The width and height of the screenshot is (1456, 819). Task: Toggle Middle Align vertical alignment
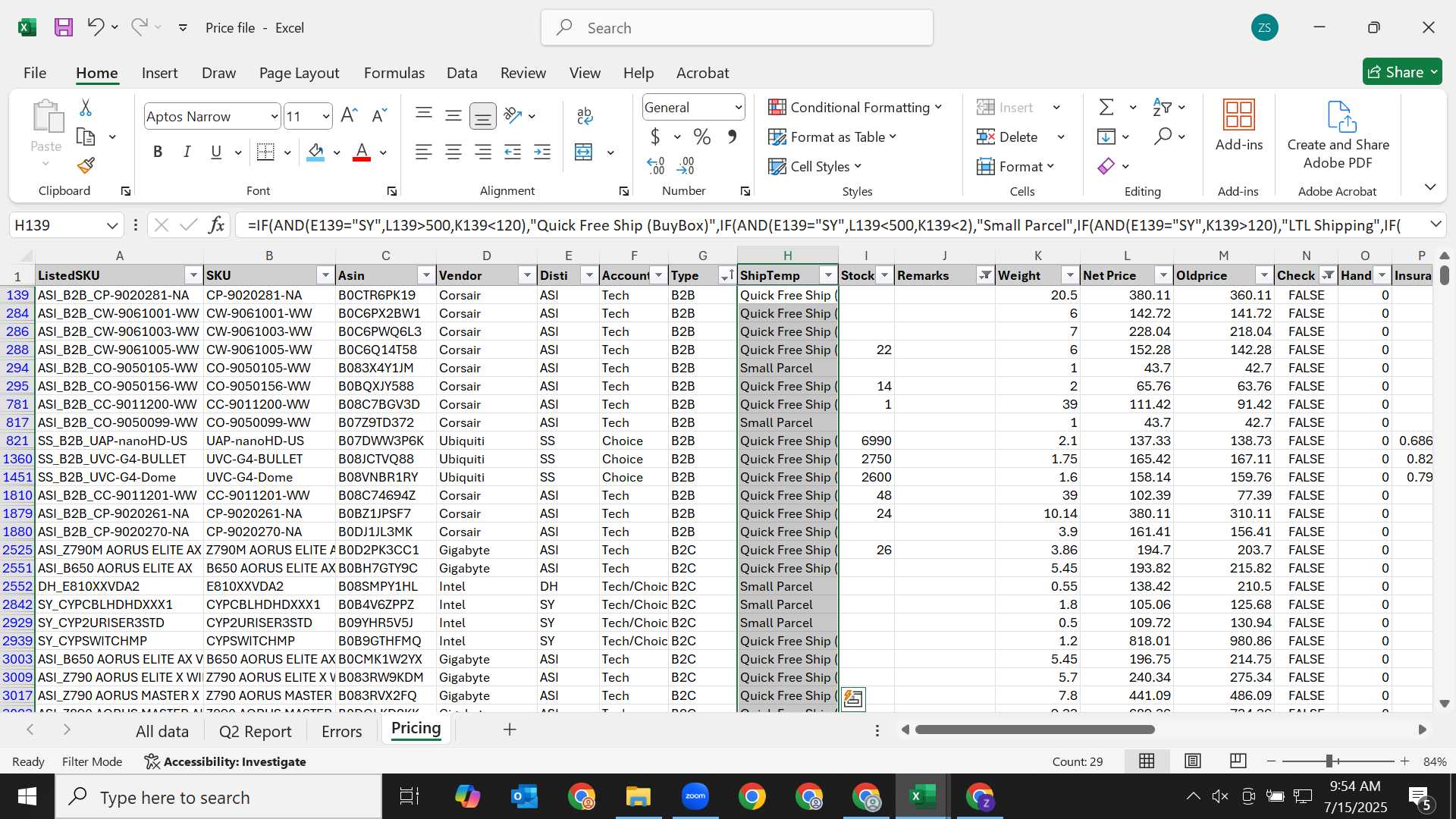pos(453,115)
